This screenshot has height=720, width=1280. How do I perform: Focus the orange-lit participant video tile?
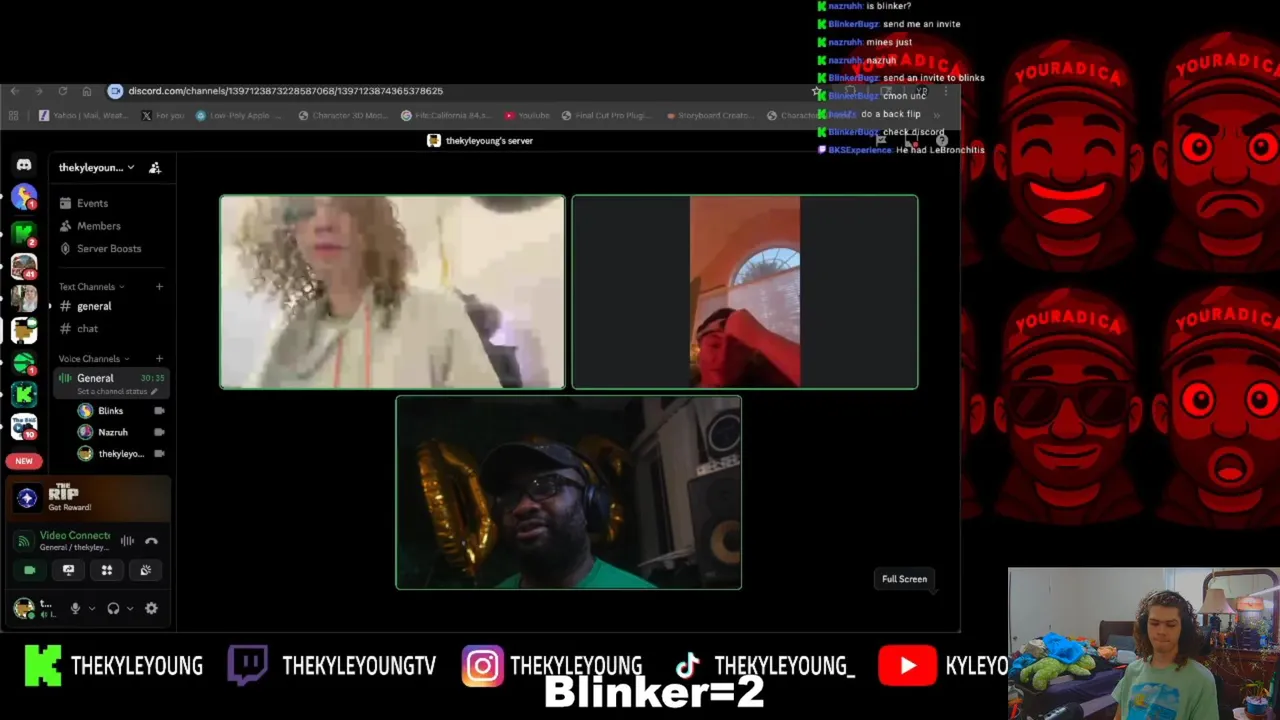tap(744, 292)
